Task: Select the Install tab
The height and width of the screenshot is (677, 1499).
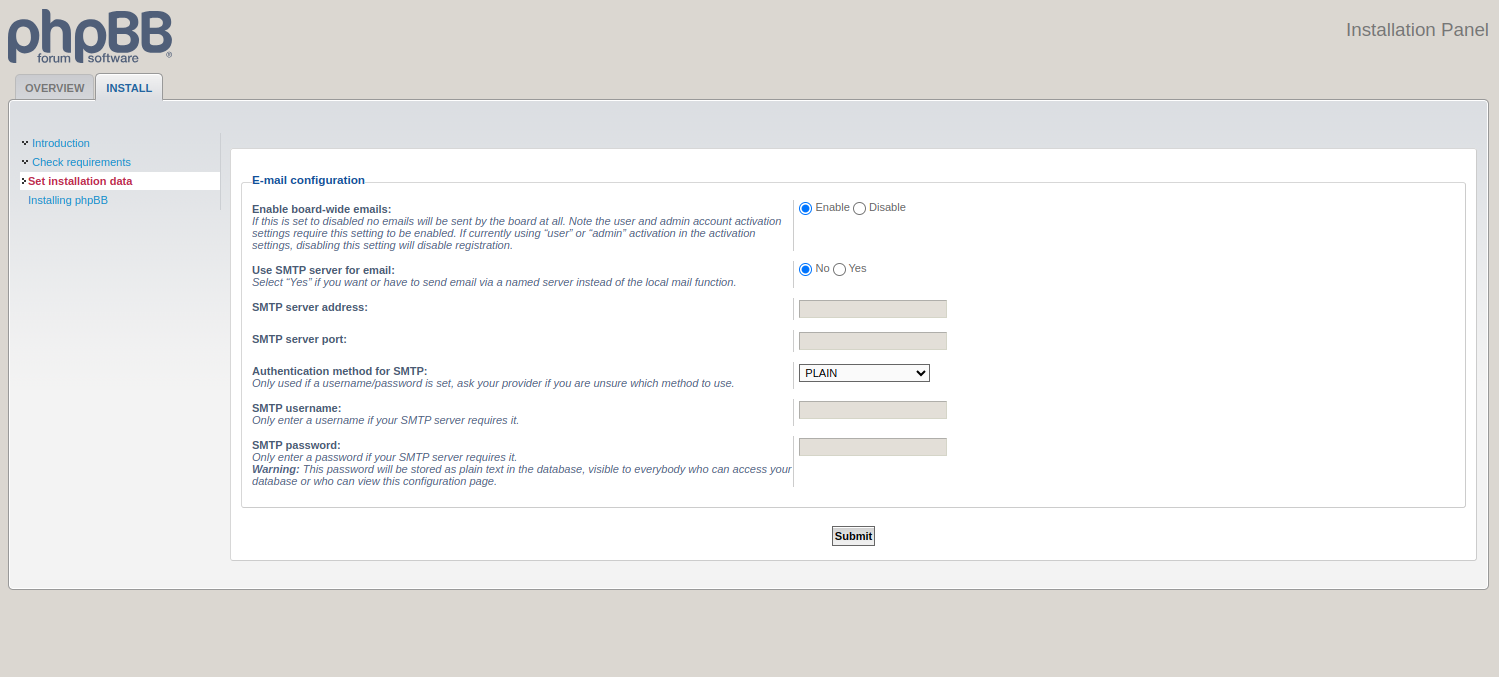Action: coord(129,88)
